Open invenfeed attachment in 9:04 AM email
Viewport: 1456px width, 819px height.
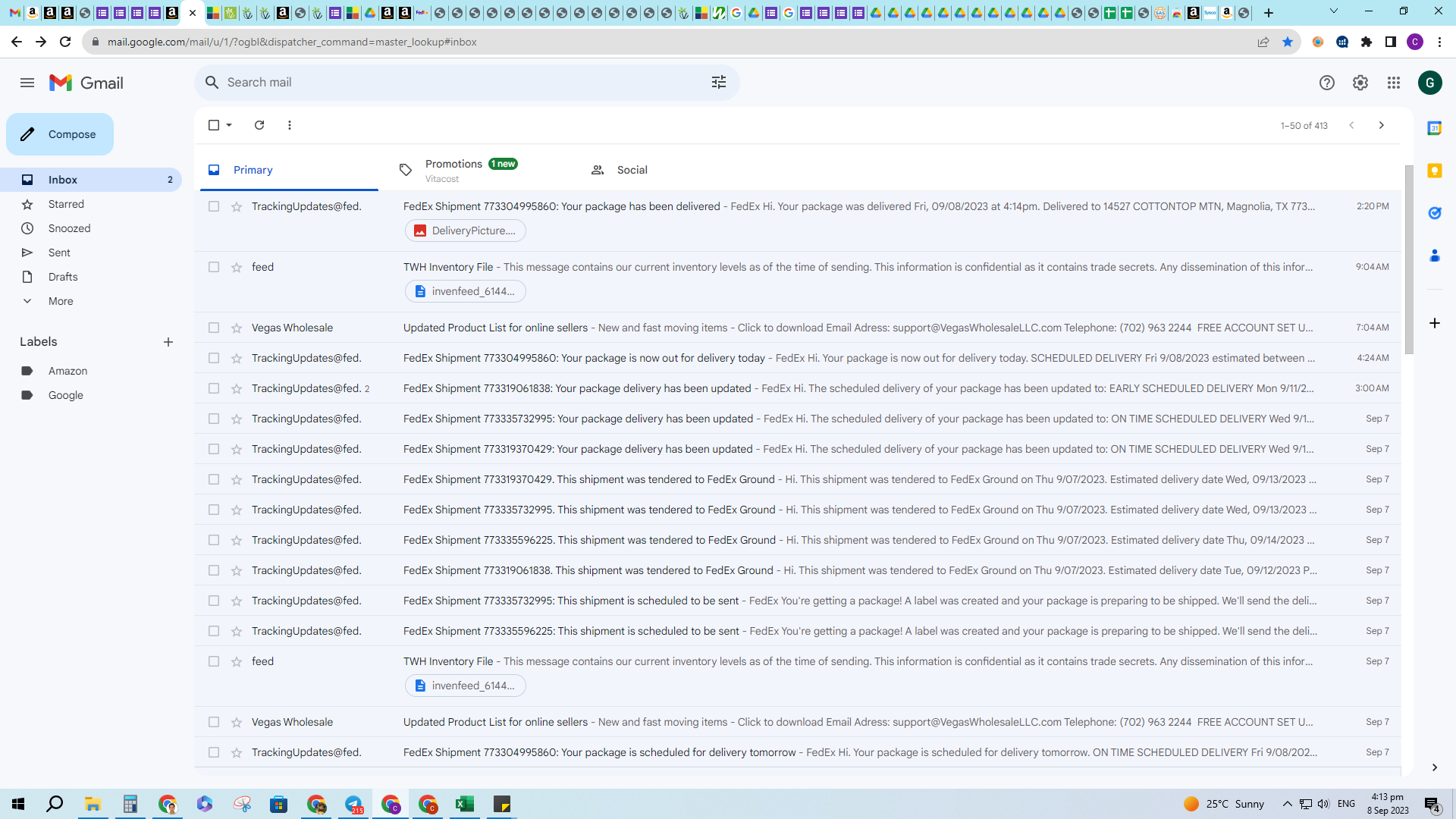(466, 291)
